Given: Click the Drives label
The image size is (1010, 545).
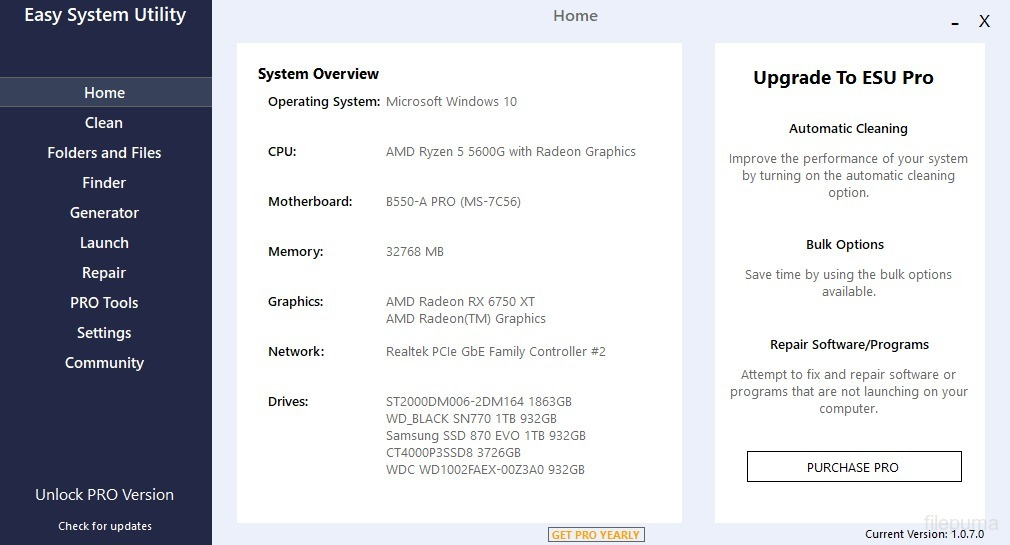Looking at the screenshot, I should coord(288,401).
